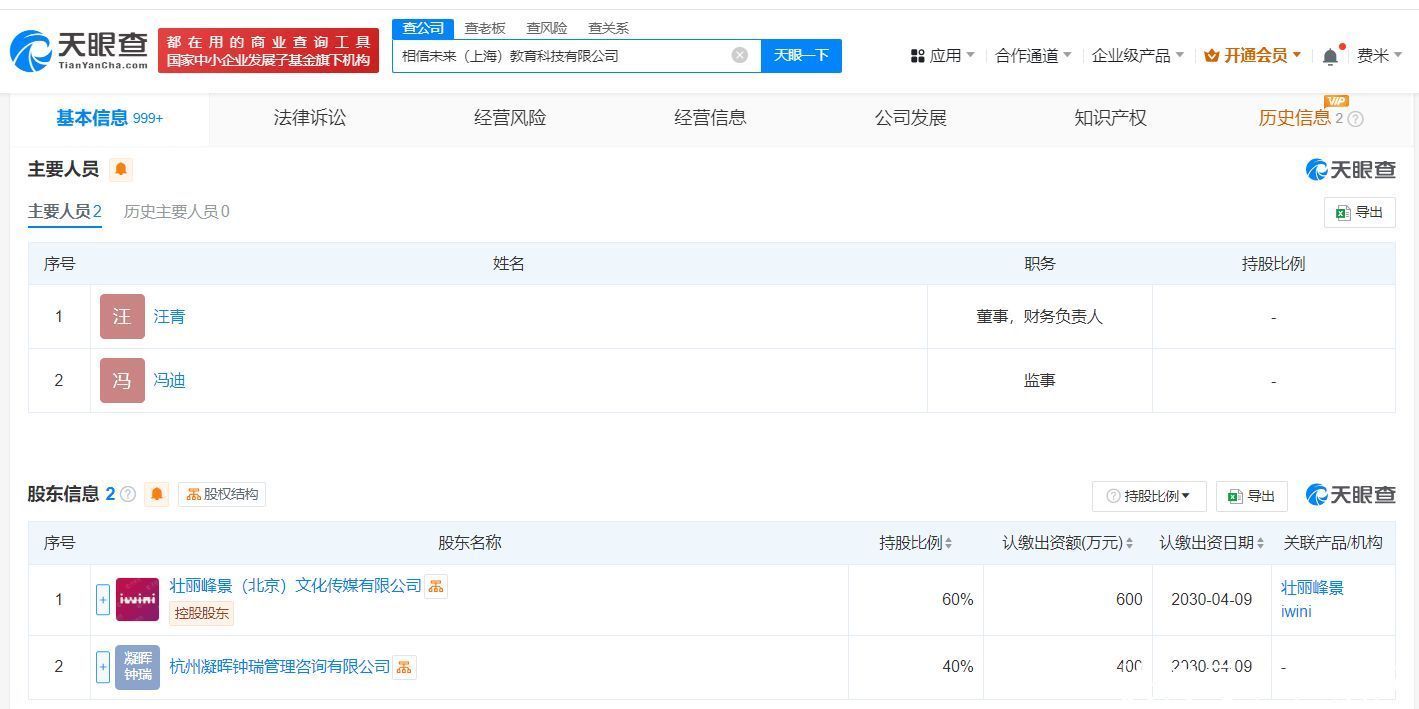The width and height of the screenshot is (1419, 709).
Task: Sort shareholders by 认缴出资额 column
Action: point(1067,543)
